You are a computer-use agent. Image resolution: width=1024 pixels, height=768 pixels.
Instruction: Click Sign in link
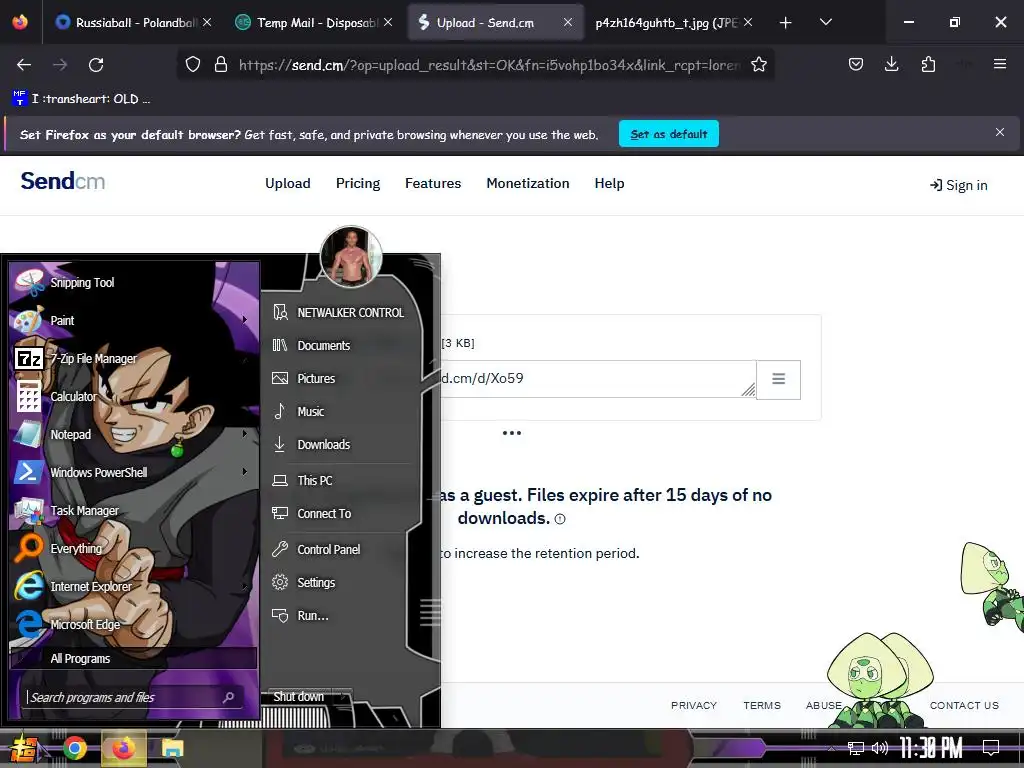point(959,185)
